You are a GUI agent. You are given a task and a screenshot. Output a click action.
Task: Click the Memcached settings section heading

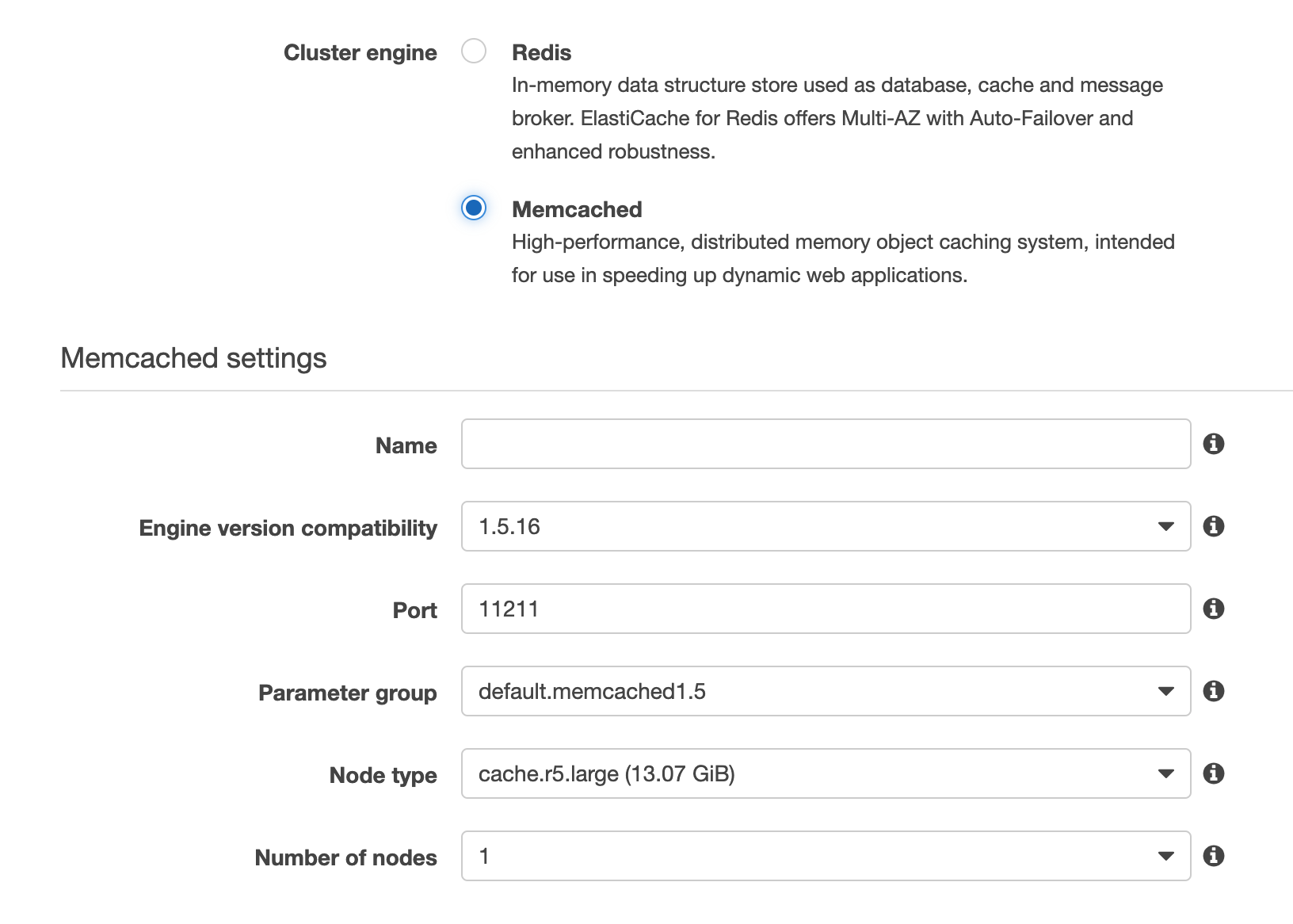click(x=193, y=358)
